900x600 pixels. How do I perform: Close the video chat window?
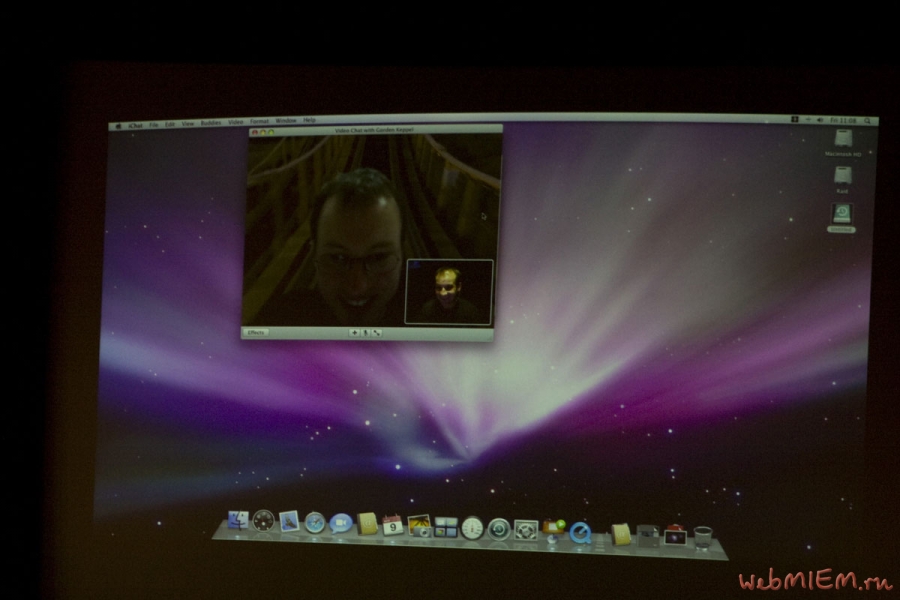[255, 133]
